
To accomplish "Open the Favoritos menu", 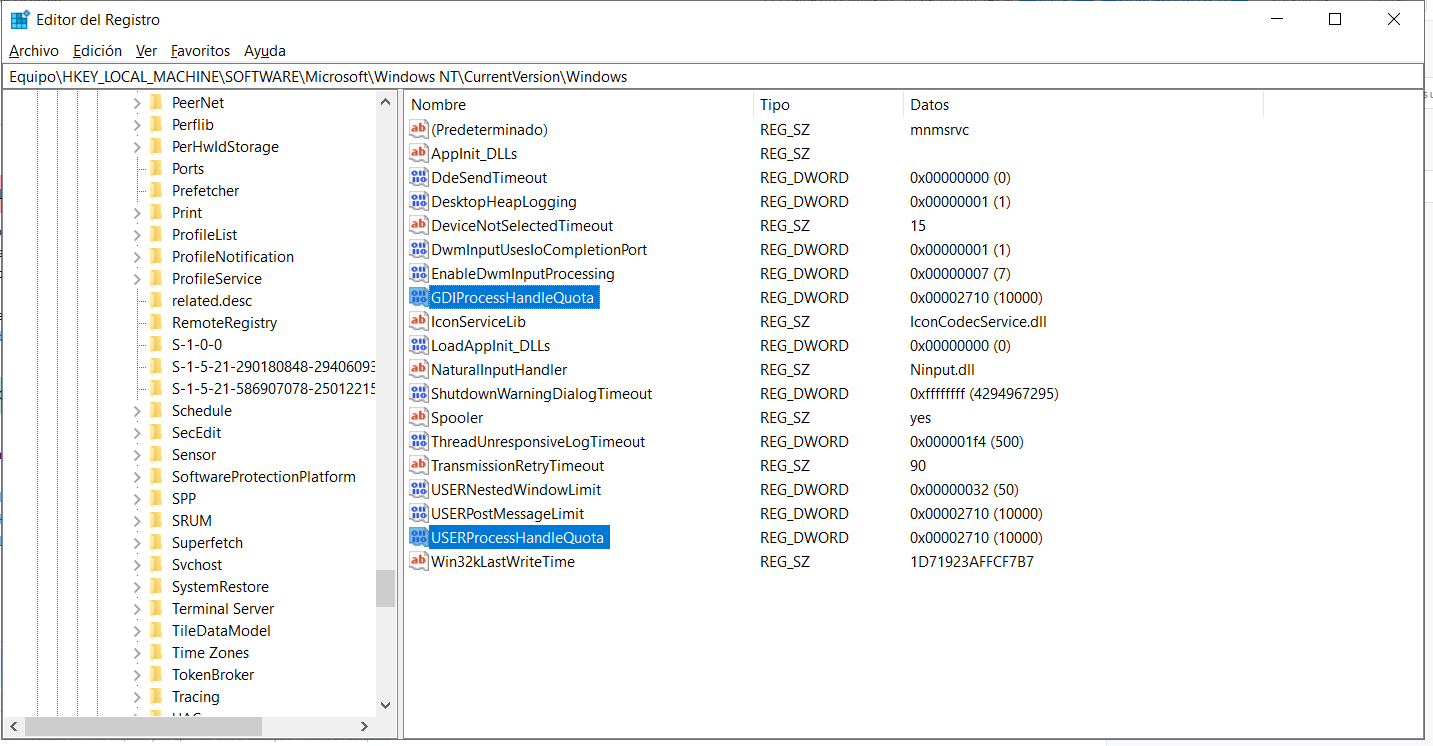I will click(x=200, y=50).
